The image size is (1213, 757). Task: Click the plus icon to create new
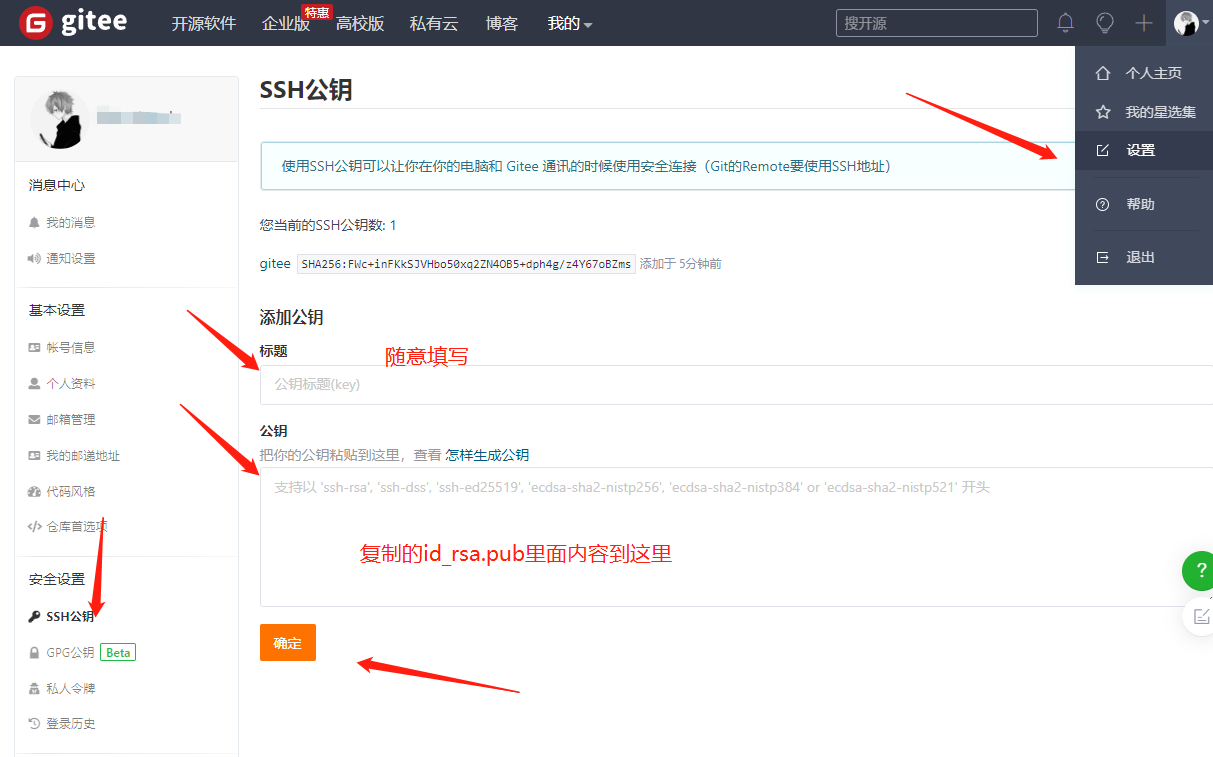pyautogui.click(x=1144, y=22)
